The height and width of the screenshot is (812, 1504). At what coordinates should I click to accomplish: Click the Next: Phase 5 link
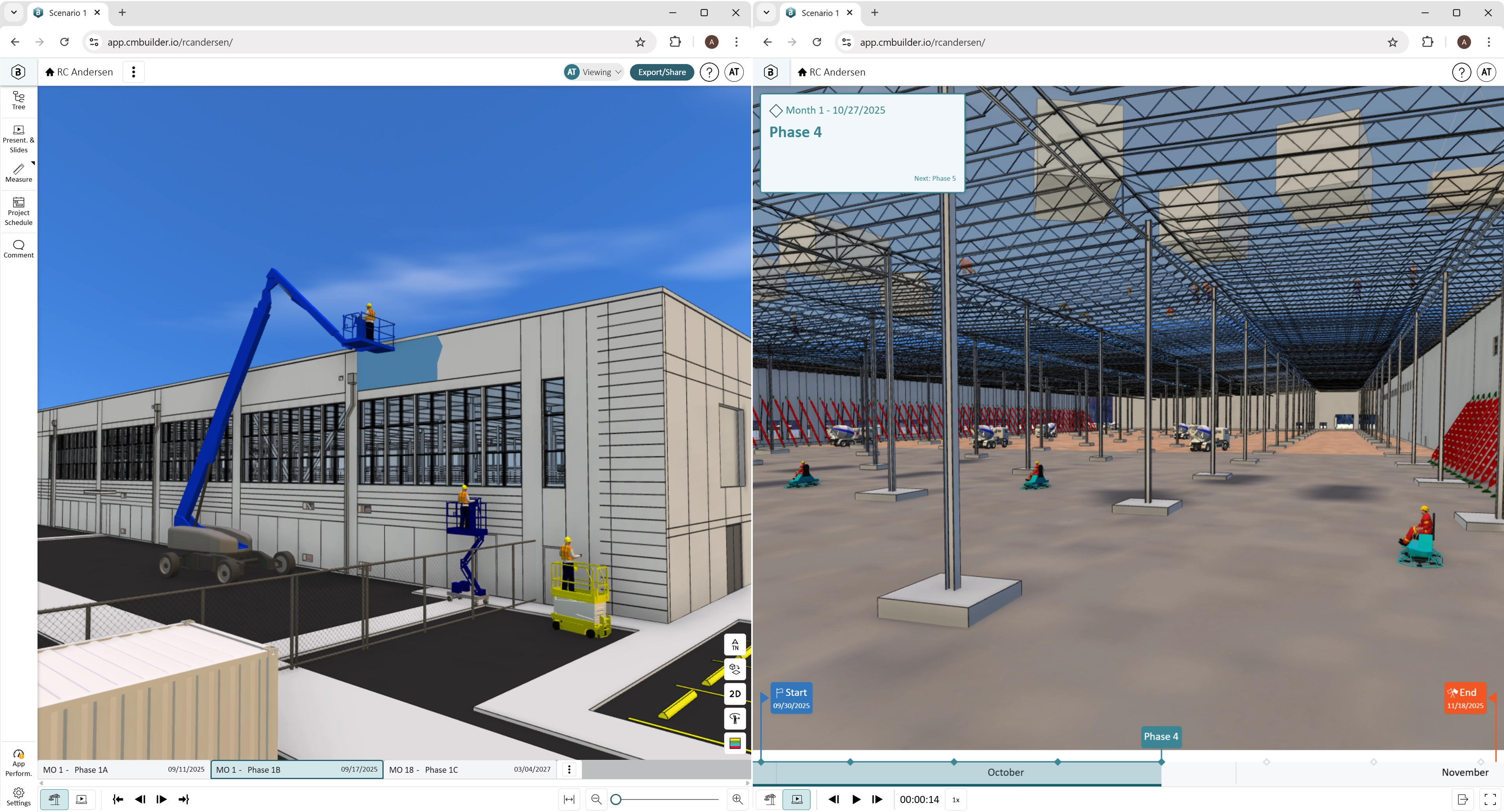[934, 178]
